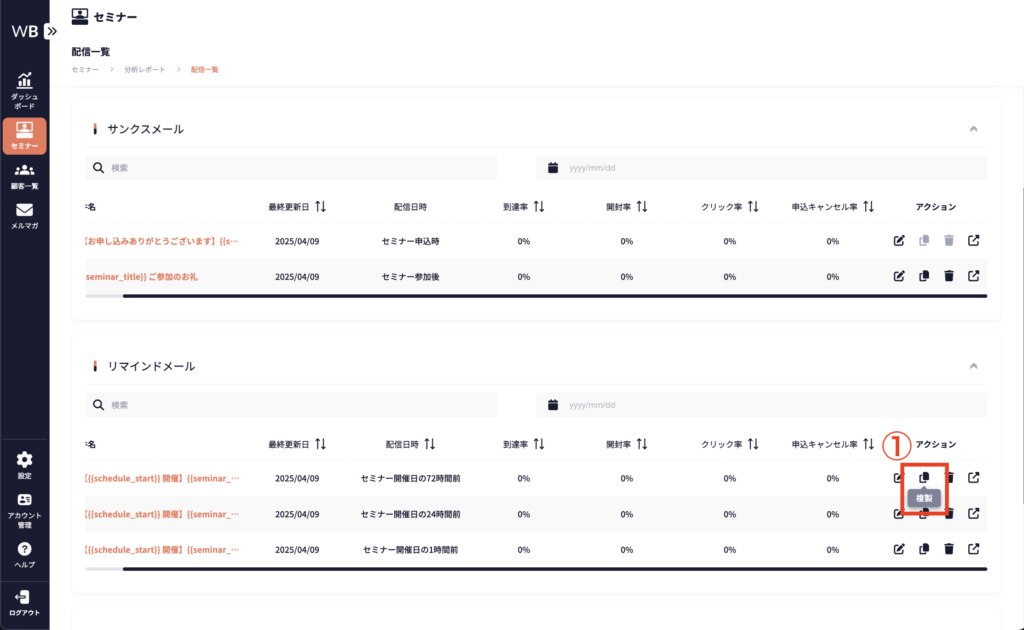Open メルマガ from the sidebar
This screenshot has width=1024, height=630.
tap(24, 215)
